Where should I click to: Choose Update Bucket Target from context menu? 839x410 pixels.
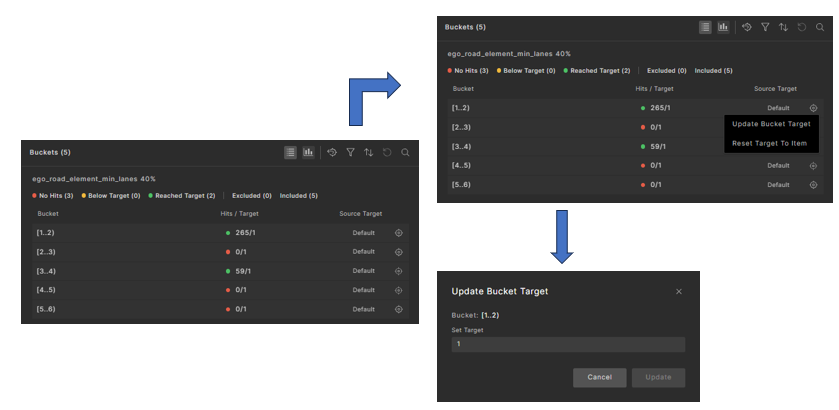[x=771, y=124]
